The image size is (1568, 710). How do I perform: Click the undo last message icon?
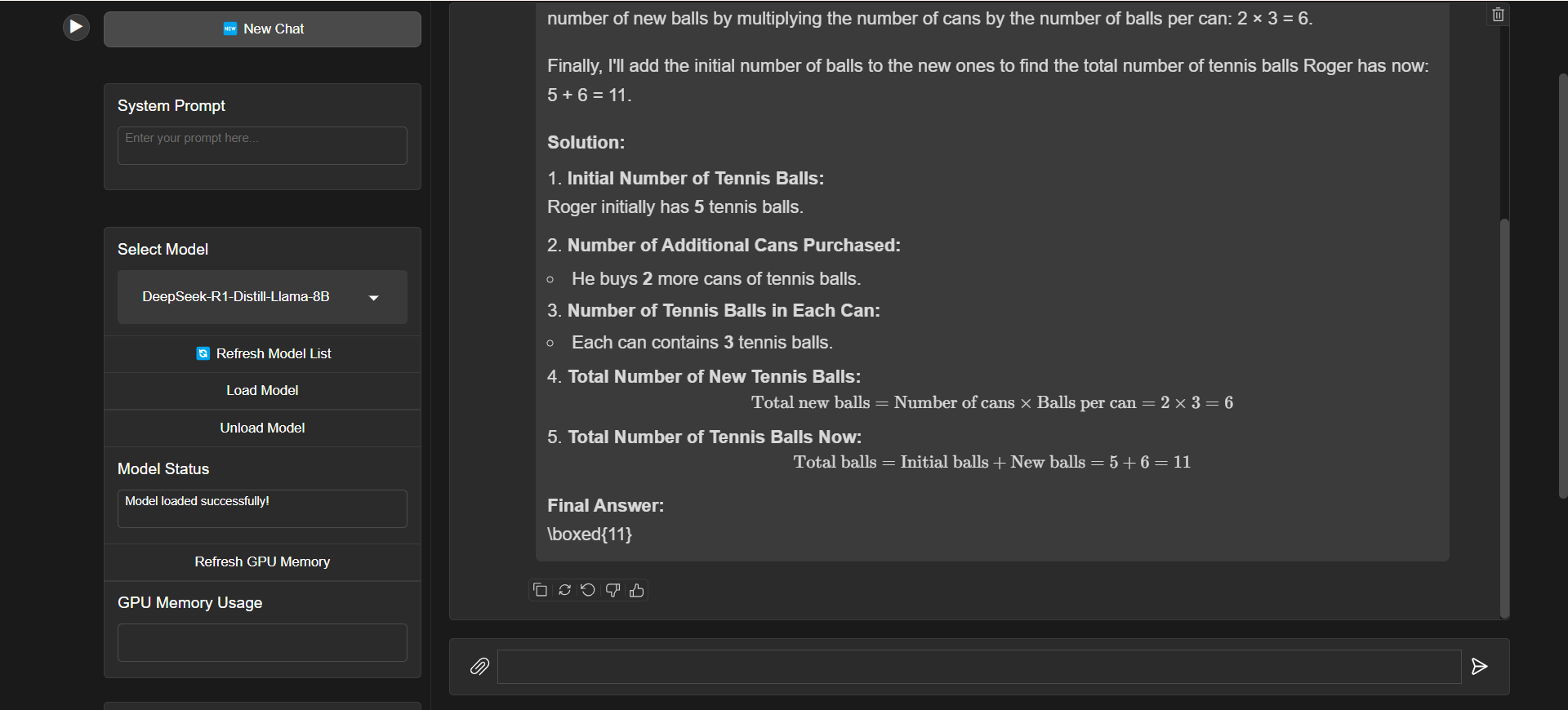click(x=588, y=590)
